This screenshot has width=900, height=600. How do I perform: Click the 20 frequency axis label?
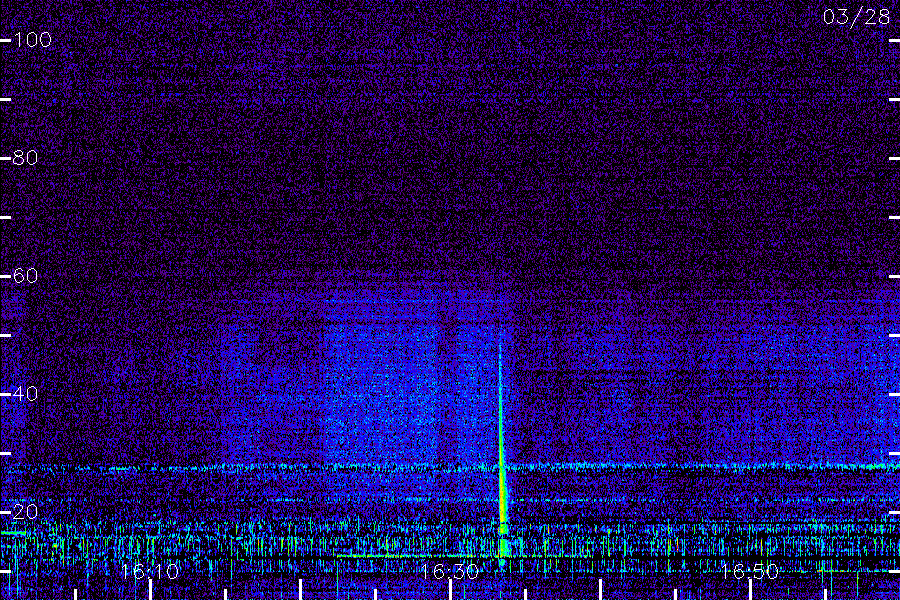click(x=25, y=512)
